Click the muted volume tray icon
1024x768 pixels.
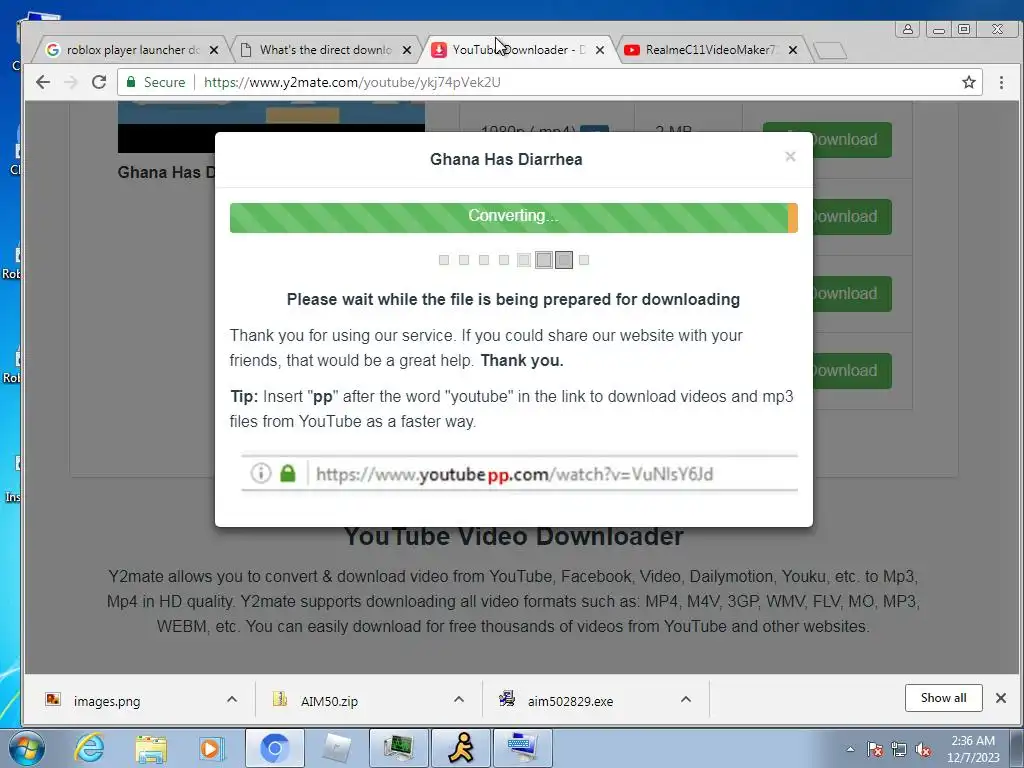(x=923, y=749)
